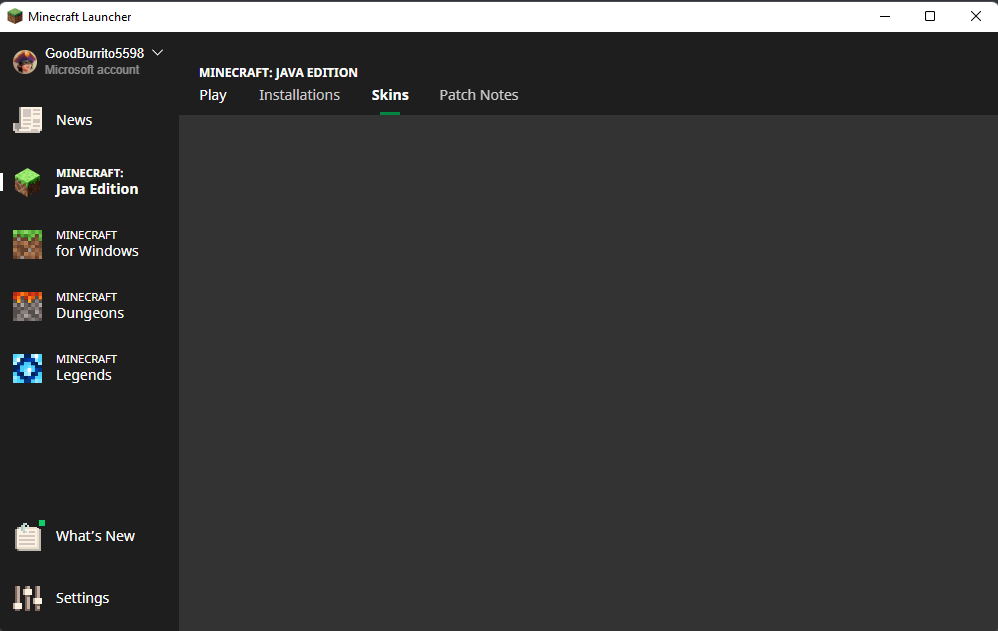Switch to the Play tab
This screenshot has height=631, width=998.
tap(213, 95)
